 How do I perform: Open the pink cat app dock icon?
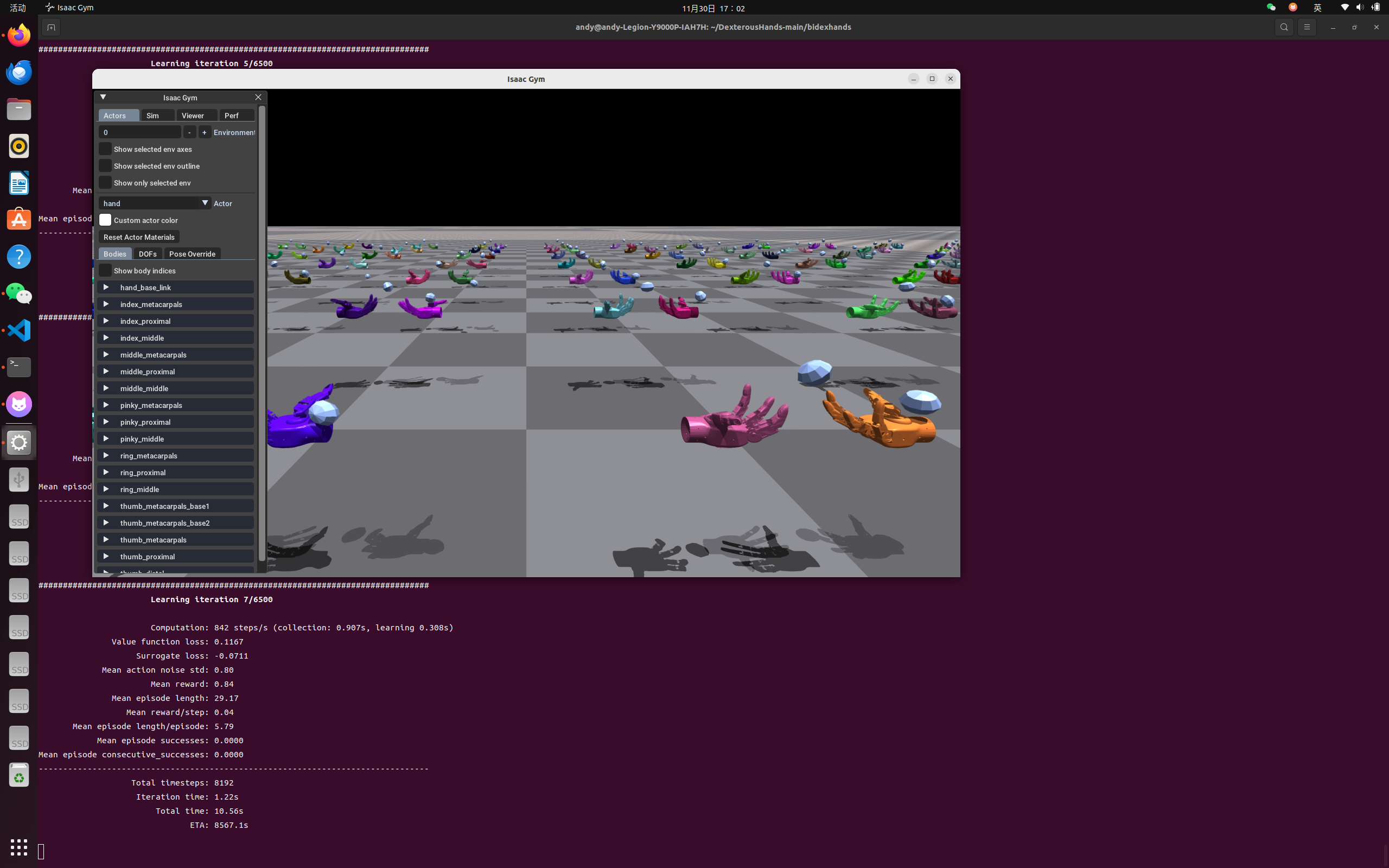click(x=19, y=404)
